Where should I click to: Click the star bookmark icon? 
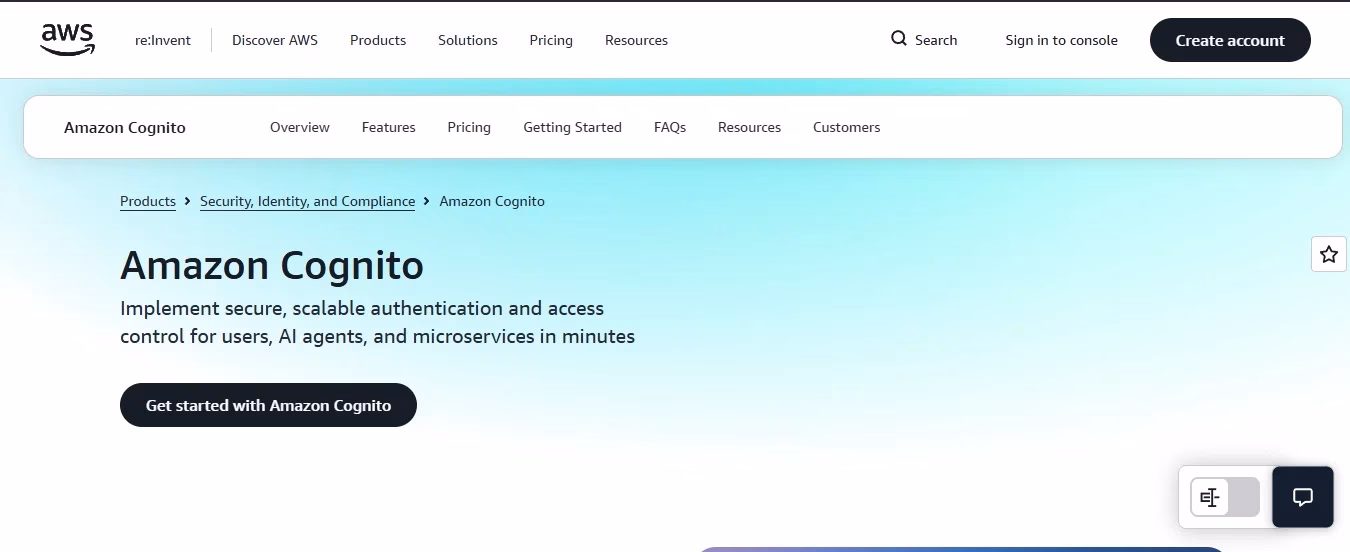[1328, 254]
